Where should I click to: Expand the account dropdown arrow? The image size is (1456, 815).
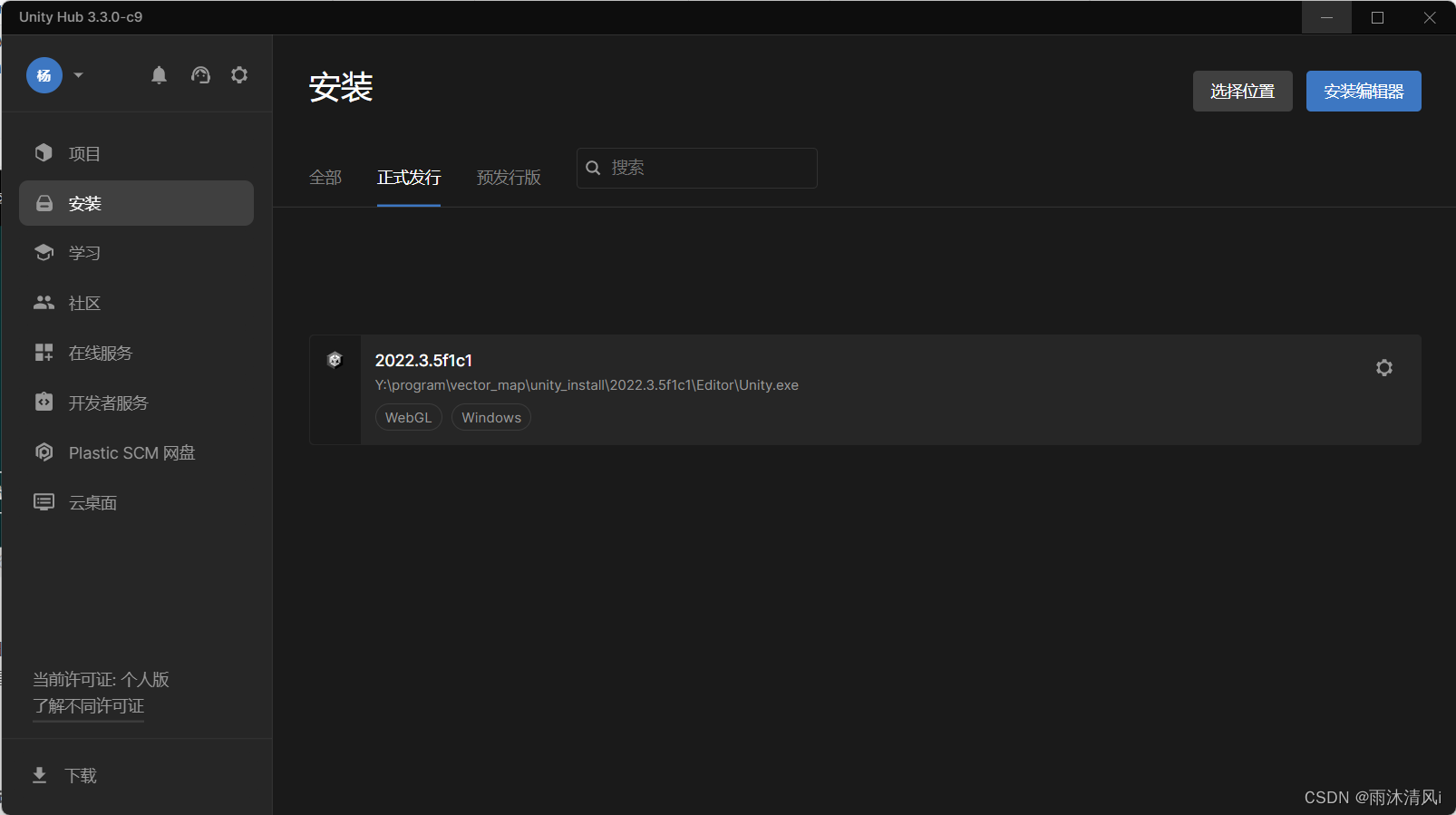[79, 75]
